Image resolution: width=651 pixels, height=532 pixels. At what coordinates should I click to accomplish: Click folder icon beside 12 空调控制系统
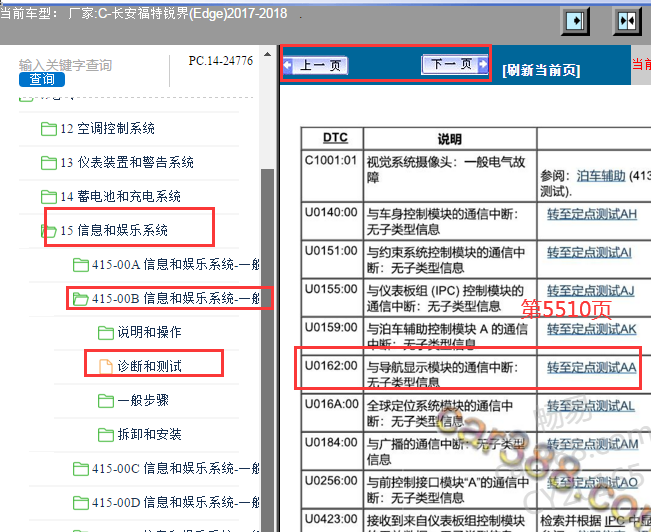point(49,129)
